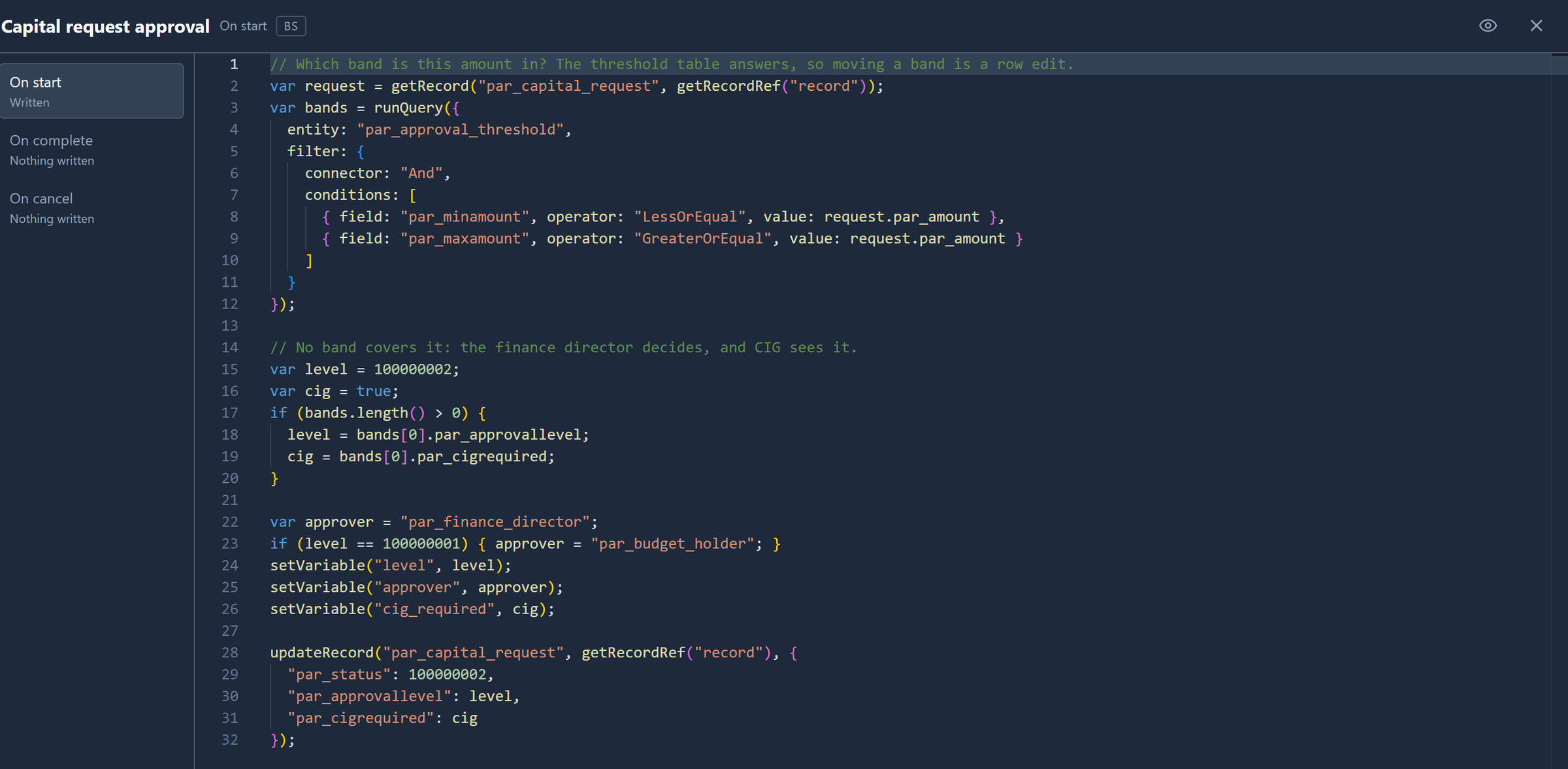Click the "par_cigrequired" key on line 31
The height and width of the screenshot is (769, 1568).
click(x=361, y=718)
